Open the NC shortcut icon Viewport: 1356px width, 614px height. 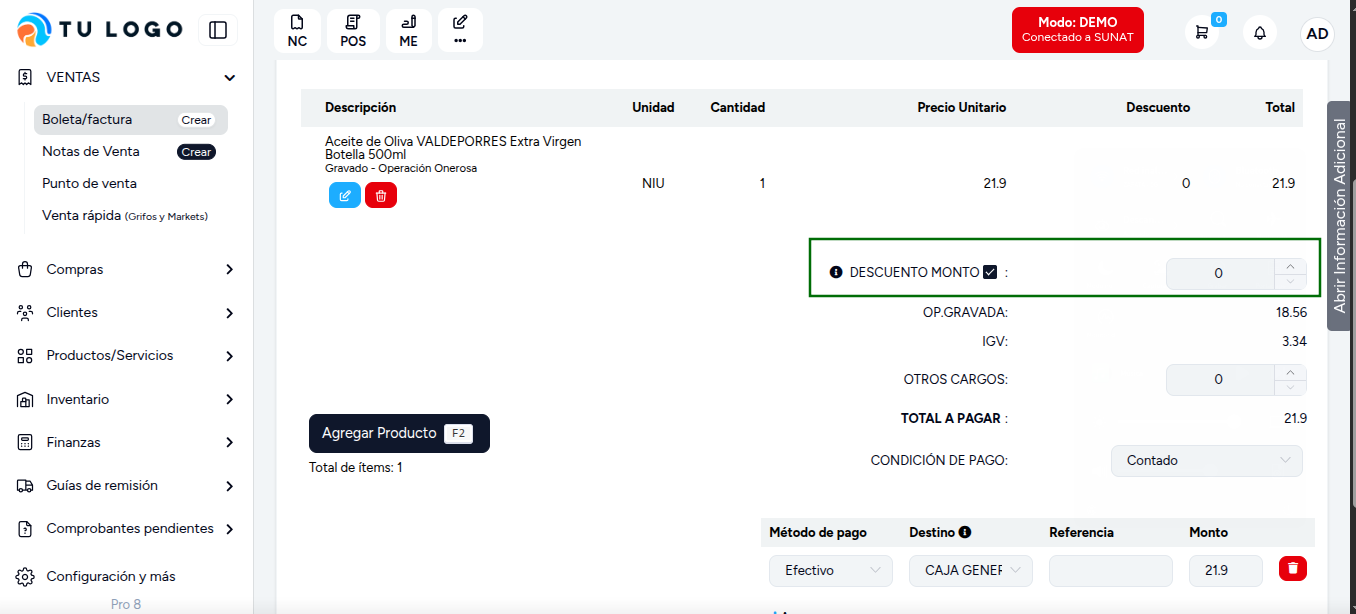297,31
